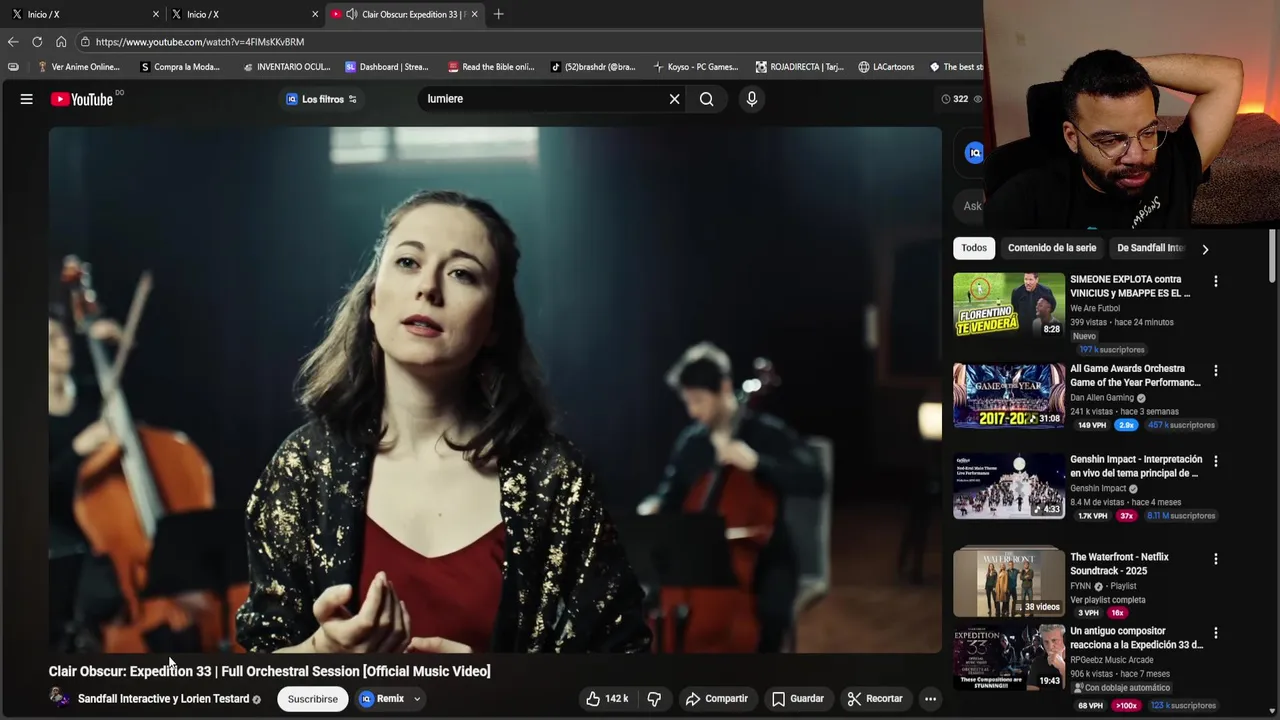
Task: Focus the search box containing 'lumiere'
Action: tap(545, 99)
